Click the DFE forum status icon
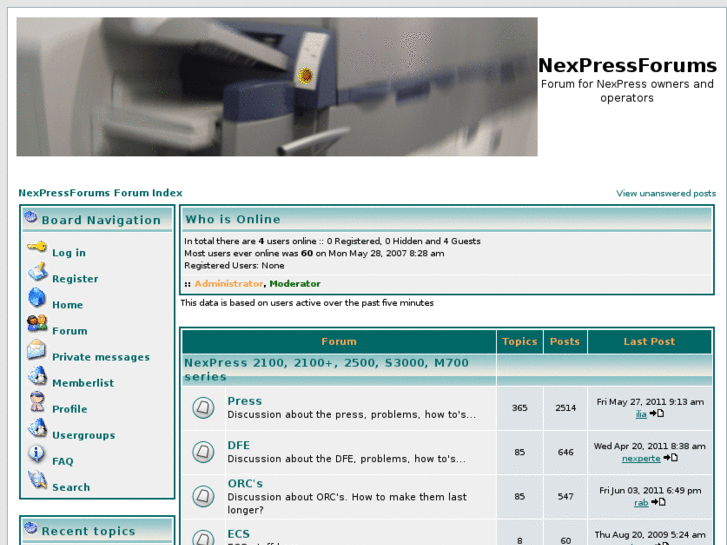The width and height of the screenshot is (727, 545). pyautogui.click(x=203, y=452)
